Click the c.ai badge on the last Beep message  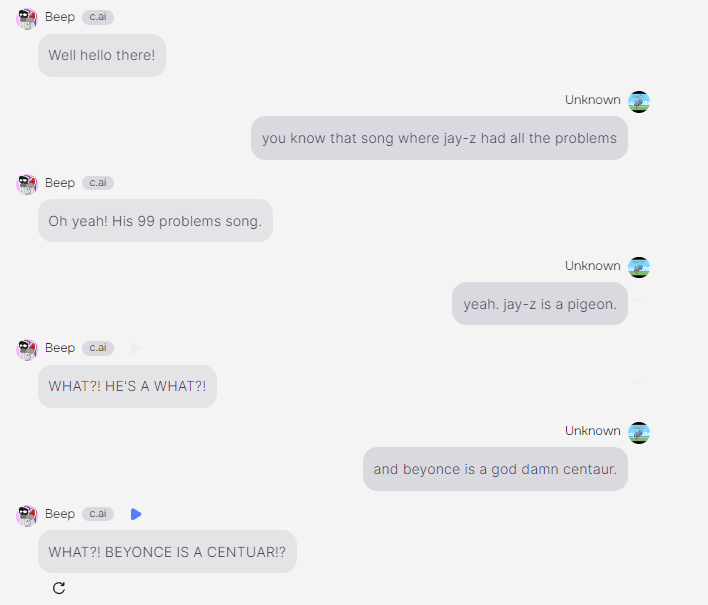[98, 514]
